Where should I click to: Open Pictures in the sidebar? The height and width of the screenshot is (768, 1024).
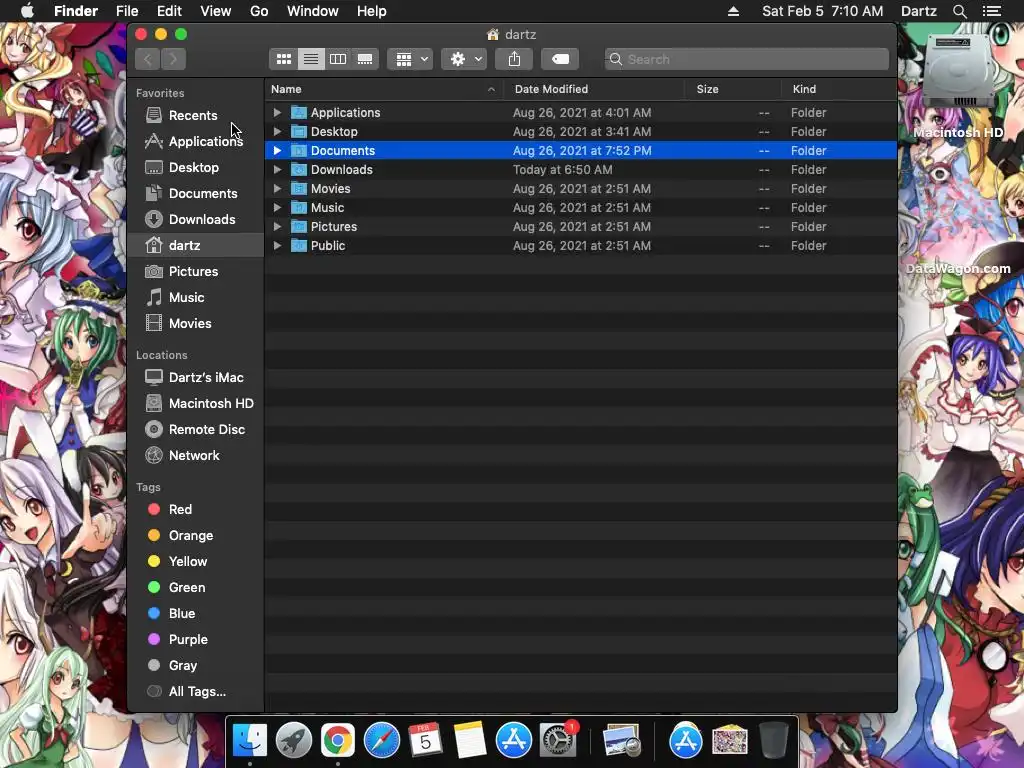click(x=195, y=271)
